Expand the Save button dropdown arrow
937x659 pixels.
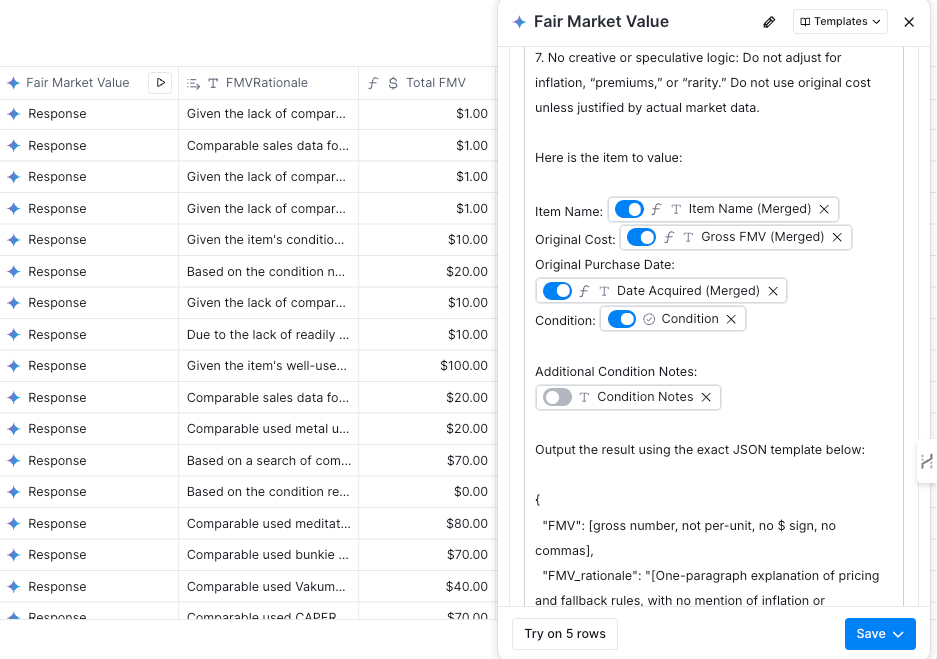[898, 634]
